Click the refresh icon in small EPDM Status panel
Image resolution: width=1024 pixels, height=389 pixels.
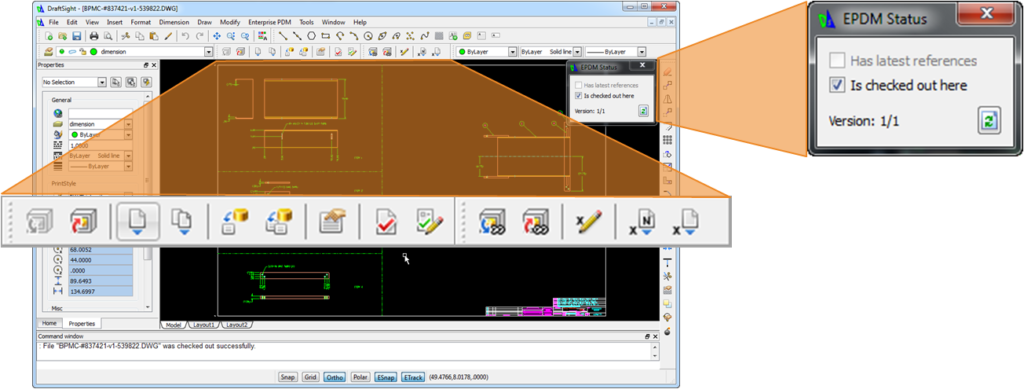tap(643, 111)
